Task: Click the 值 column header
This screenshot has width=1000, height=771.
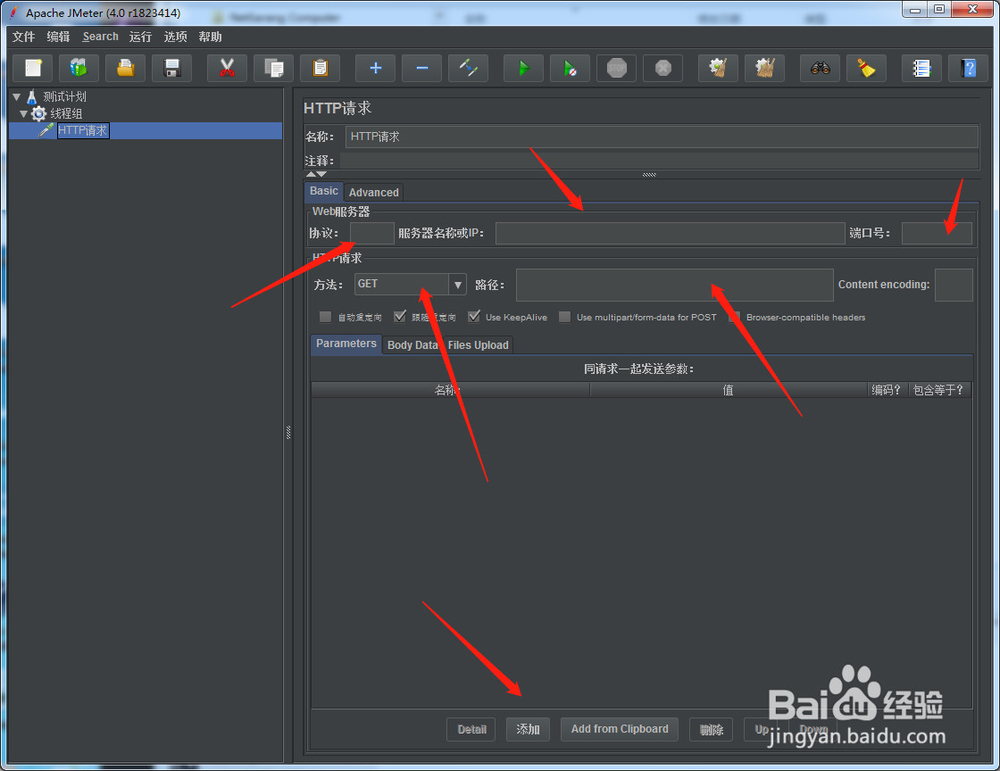Action: coord(728,390)
